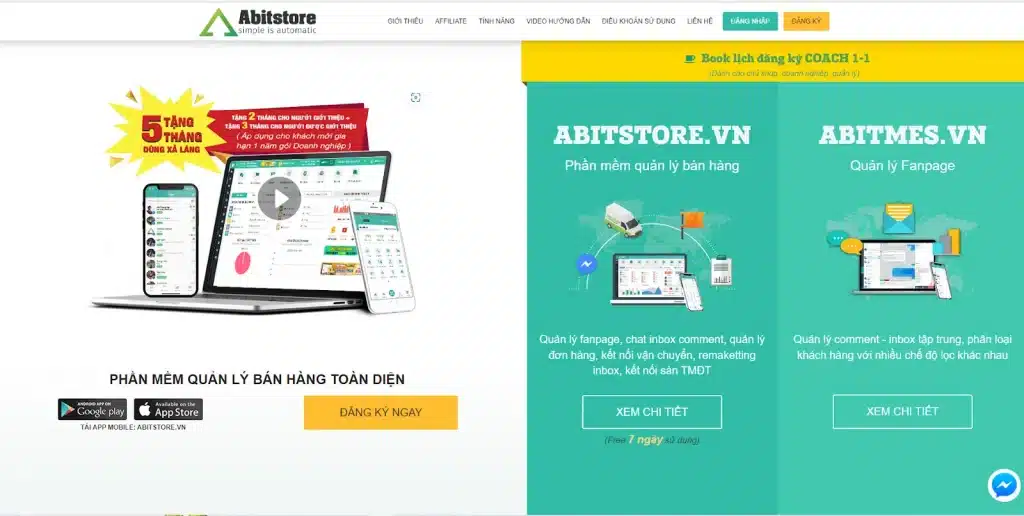The image size is (1024, 516).
Task: Go to TÍNH NĂNG page
Action: tap(496, 22)
